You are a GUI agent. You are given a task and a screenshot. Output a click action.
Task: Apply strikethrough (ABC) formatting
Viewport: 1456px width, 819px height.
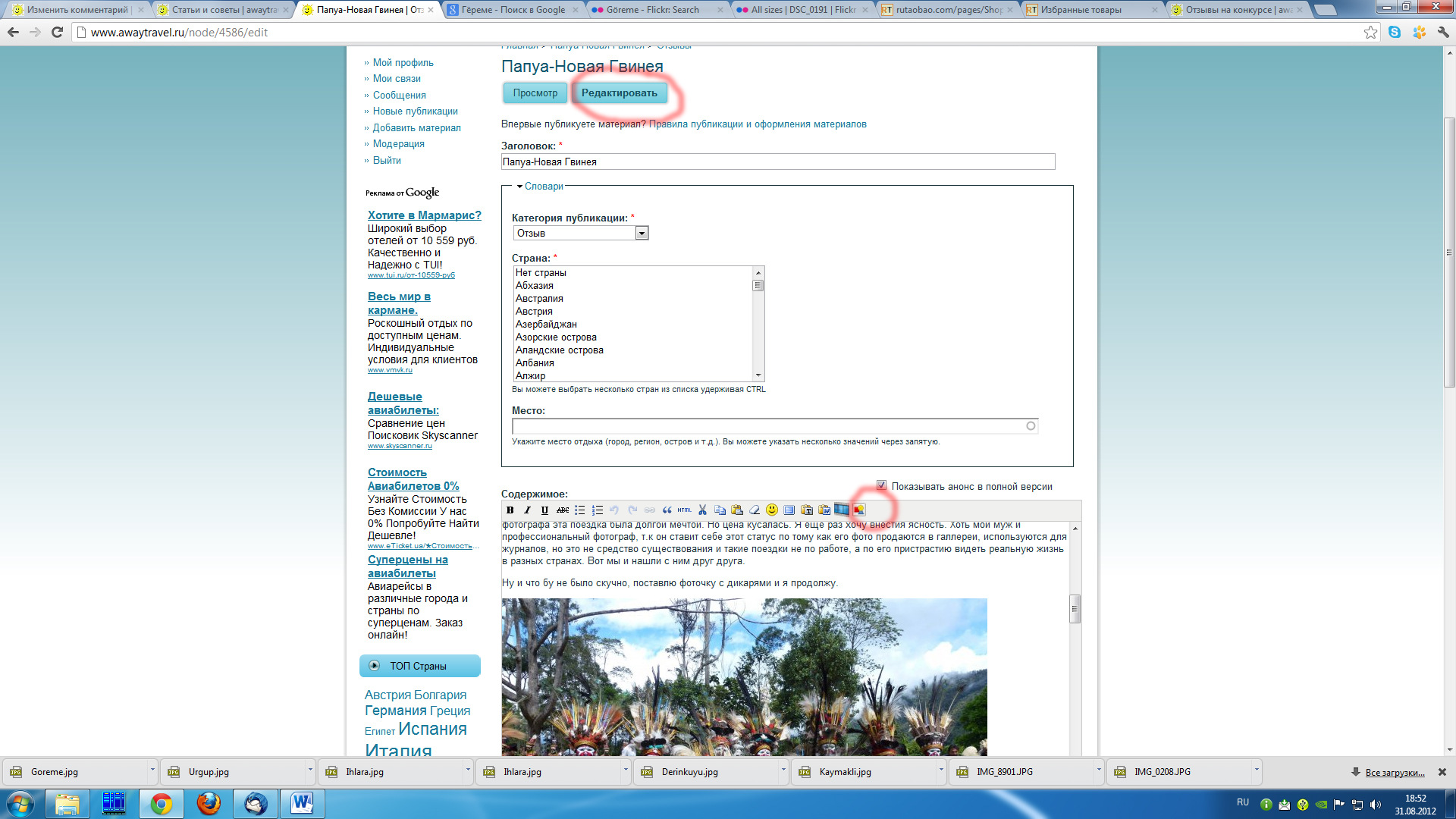(x=563, y=510)
